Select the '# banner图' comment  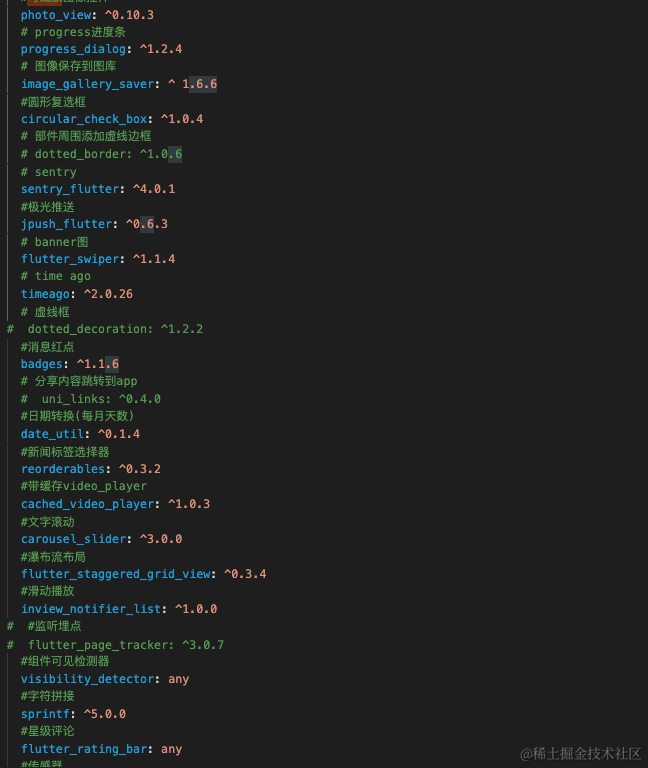point(54,242)
